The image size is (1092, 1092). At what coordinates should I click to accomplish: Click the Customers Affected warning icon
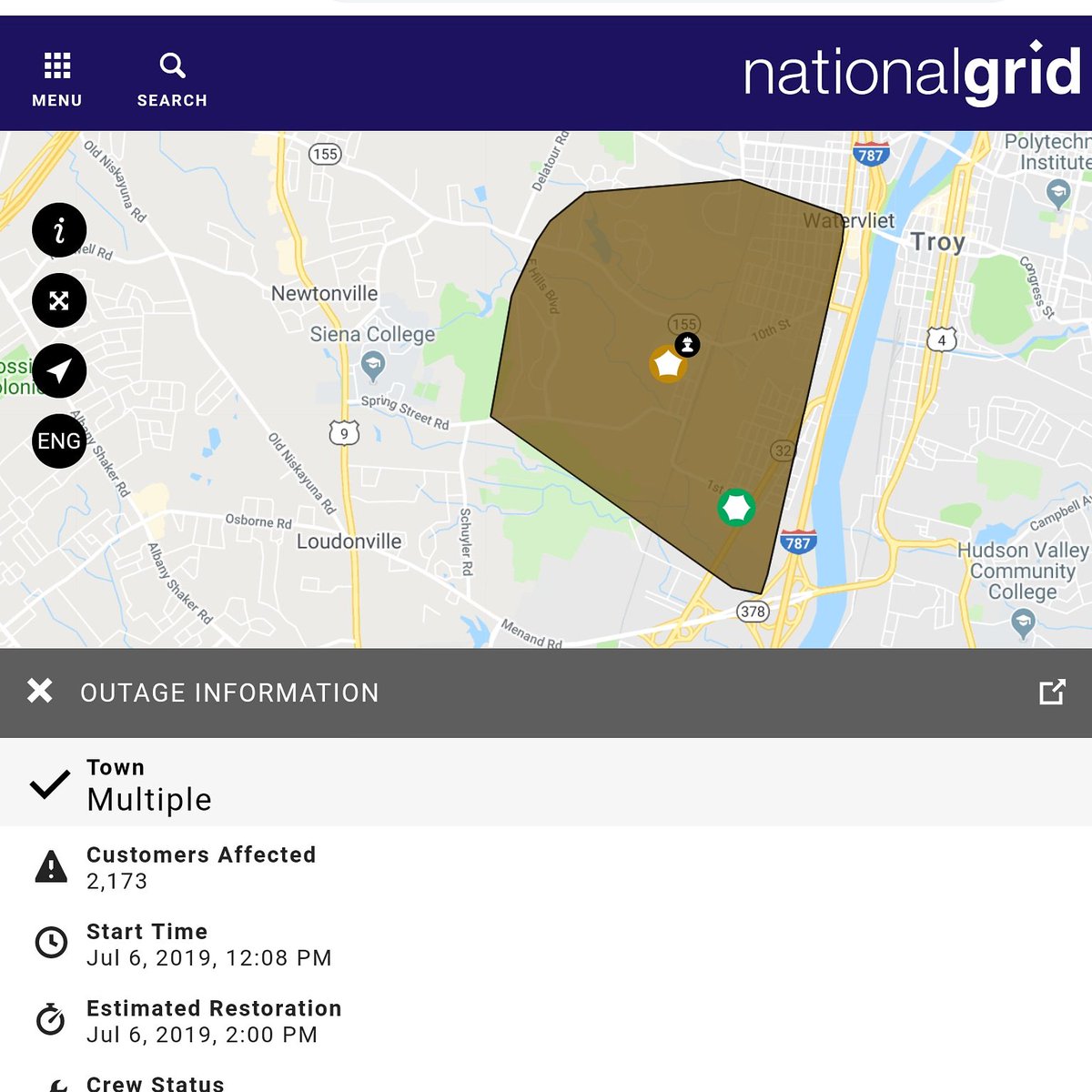point(52,867)
